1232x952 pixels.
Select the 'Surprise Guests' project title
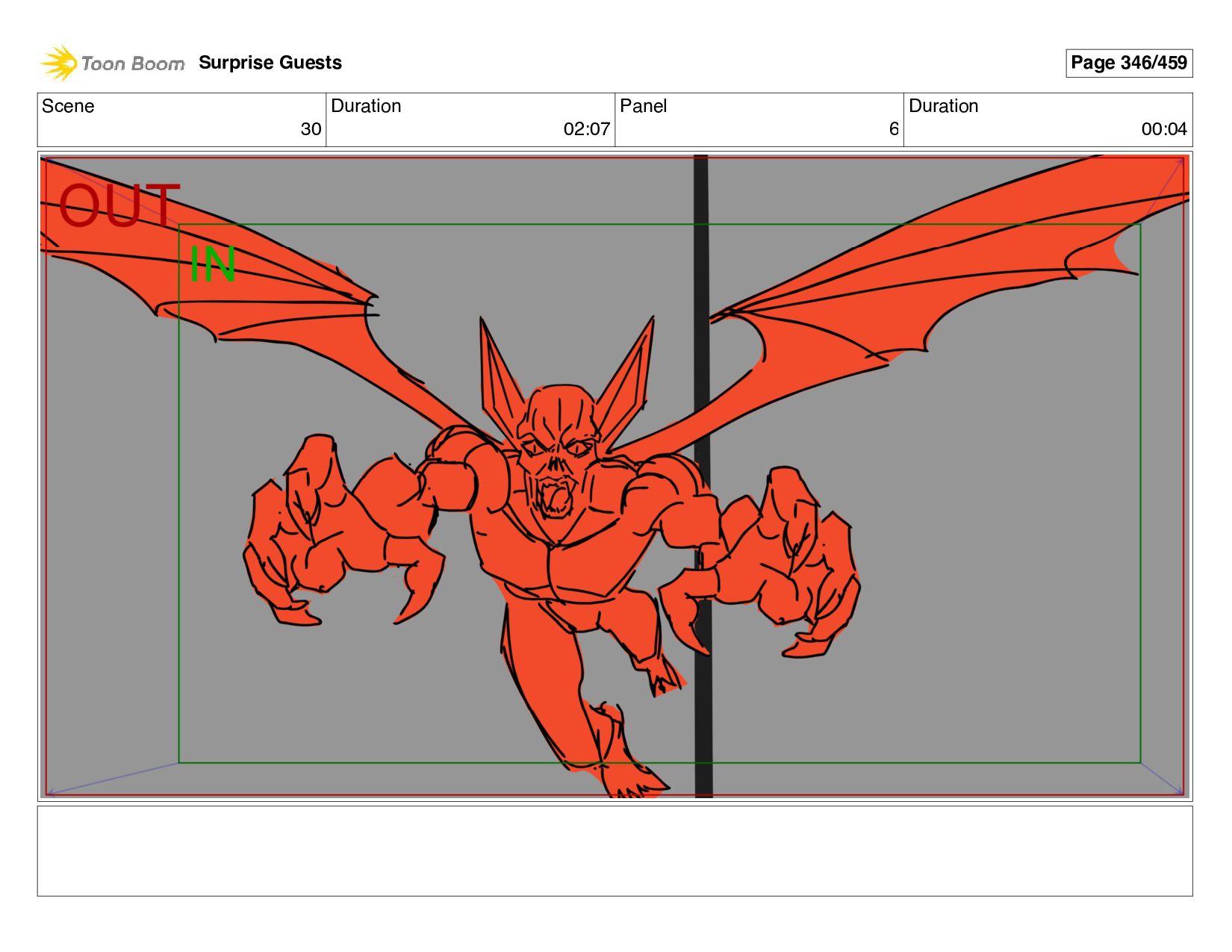coord(270,63)
